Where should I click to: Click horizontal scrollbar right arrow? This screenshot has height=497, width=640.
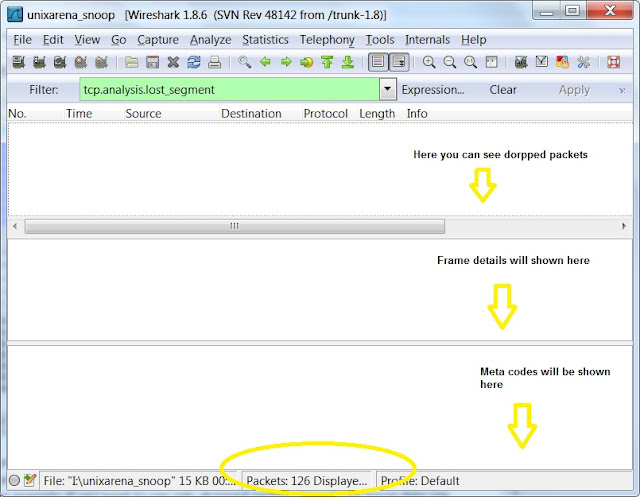coord(624,226)
